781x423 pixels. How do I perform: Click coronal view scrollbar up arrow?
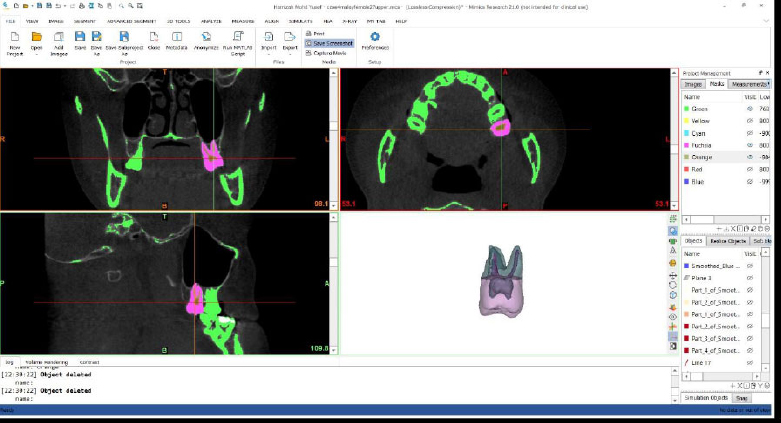pos(333,73)
